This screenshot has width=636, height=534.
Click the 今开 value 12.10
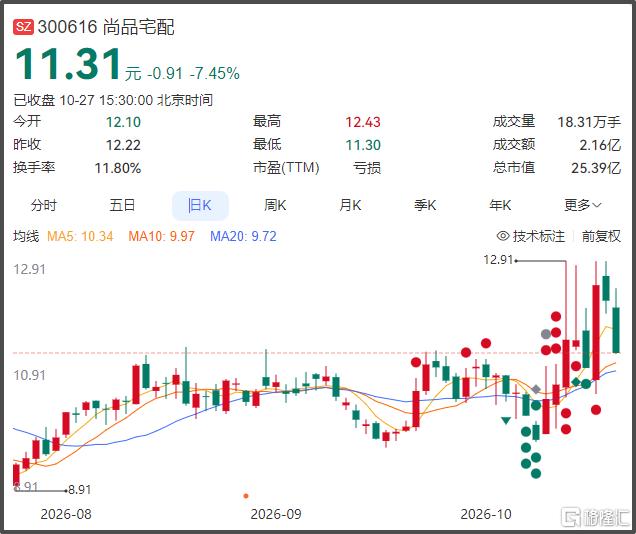pos(123,122)
